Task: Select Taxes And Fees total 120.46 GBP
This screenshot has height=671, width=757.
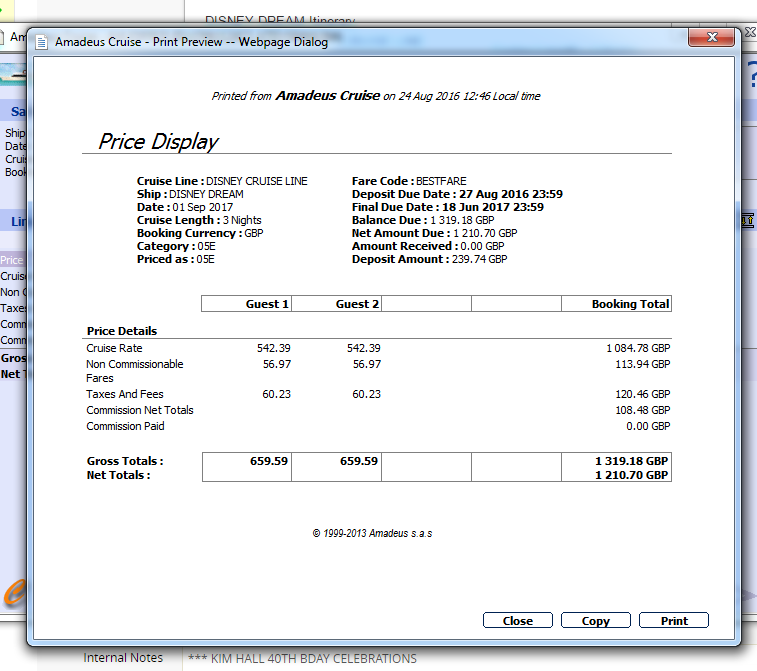Action: pyautogui.click(x=643, y=394)
